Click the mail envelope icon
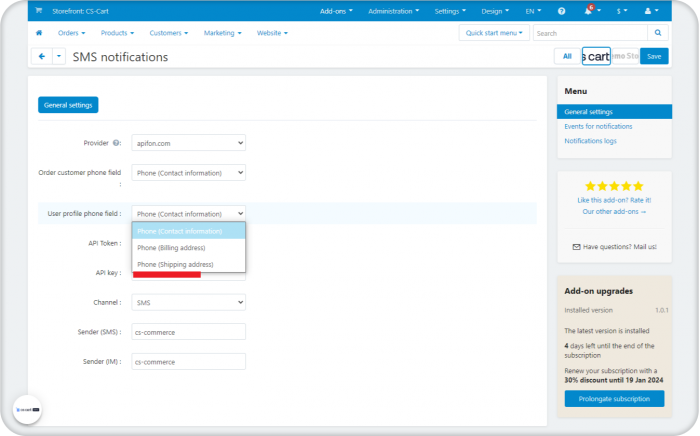The height and width of the screenshot is (436, 700). pyautogui.click(x=576, y=247)
